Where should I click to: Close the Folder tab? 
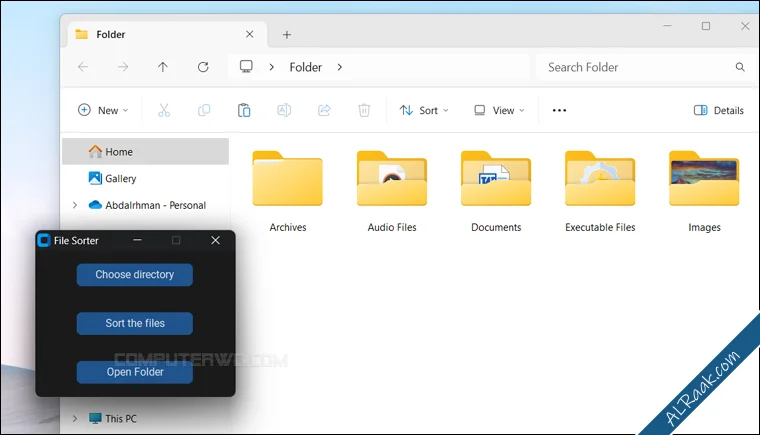click(250, 34)
